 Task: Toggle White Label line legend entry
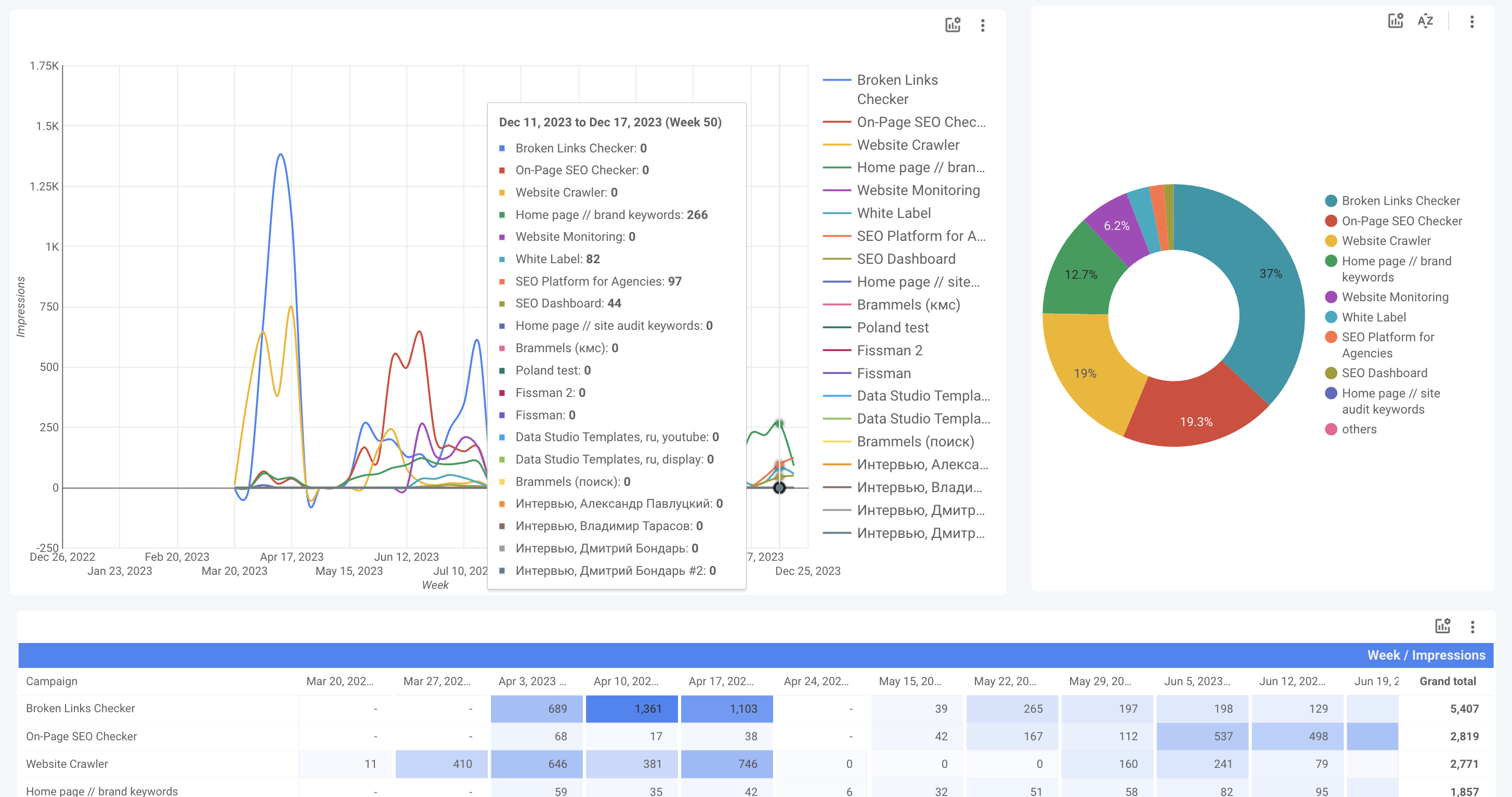pos(877,213)
